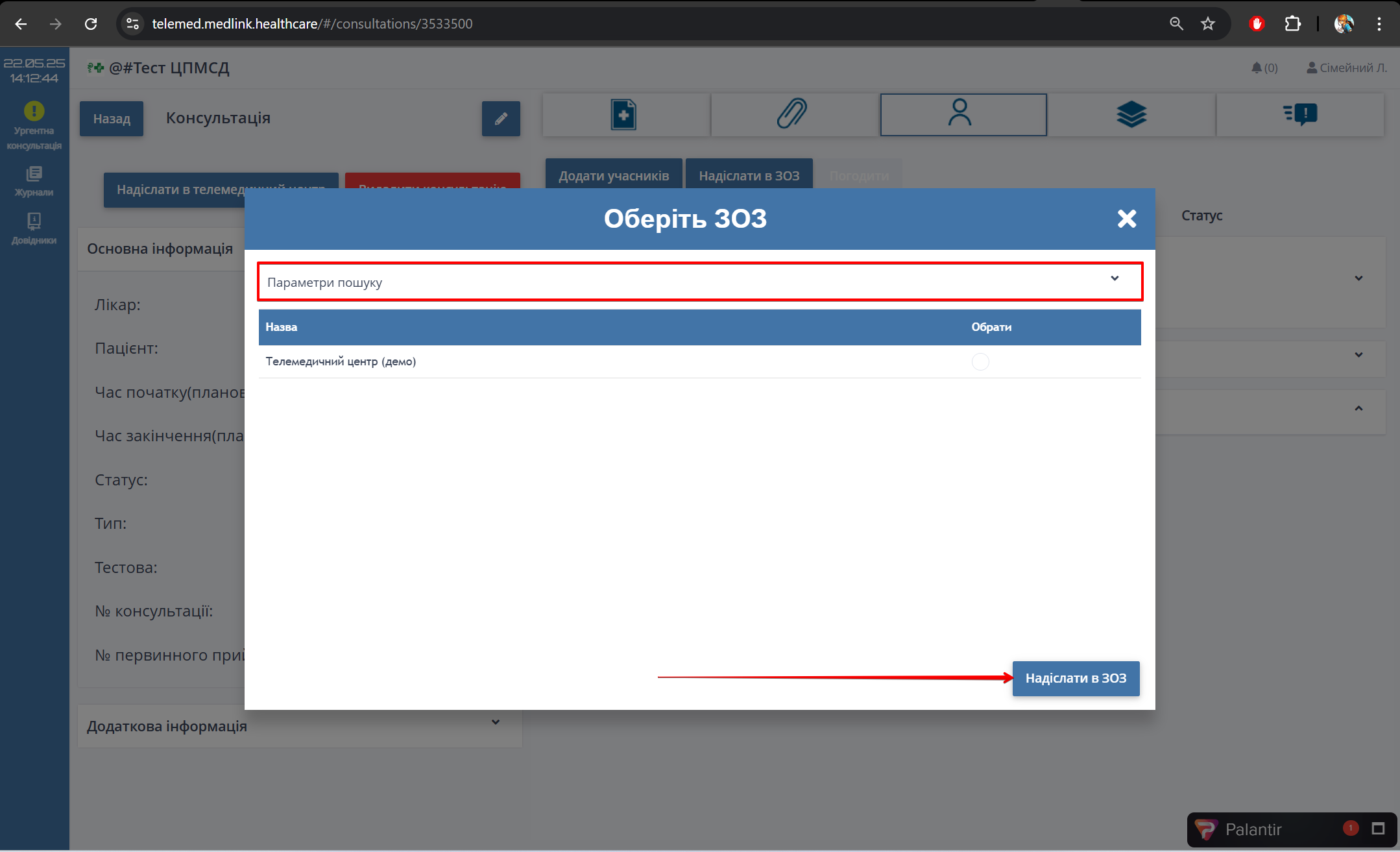Viewport: 1400px width, 852px height.
Task: Open the layers stack tab icon
Action: pyautogui.click(x=1131, y=115)
